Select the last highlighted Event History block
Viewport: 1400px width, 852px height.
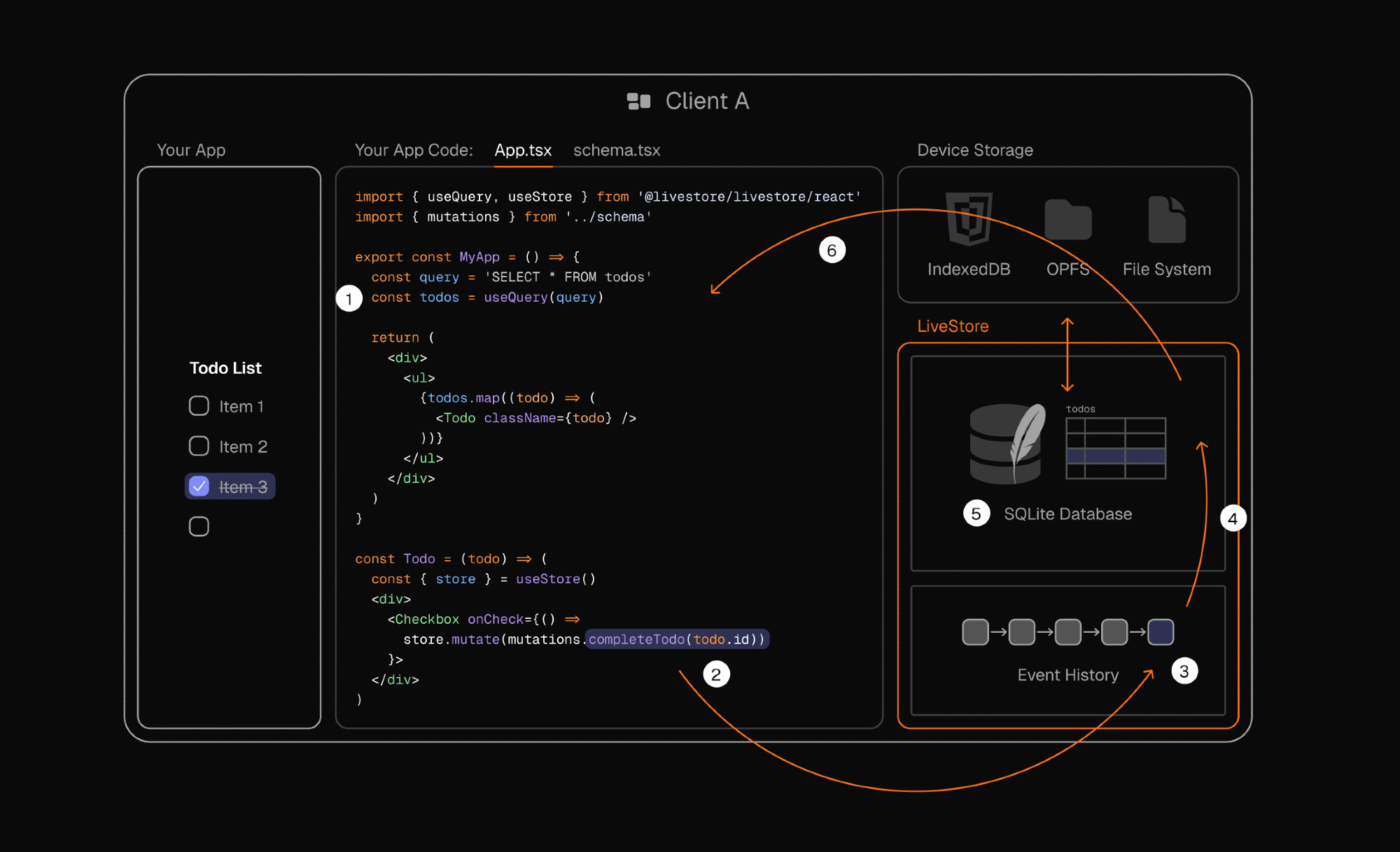[x=1161, y=632]
